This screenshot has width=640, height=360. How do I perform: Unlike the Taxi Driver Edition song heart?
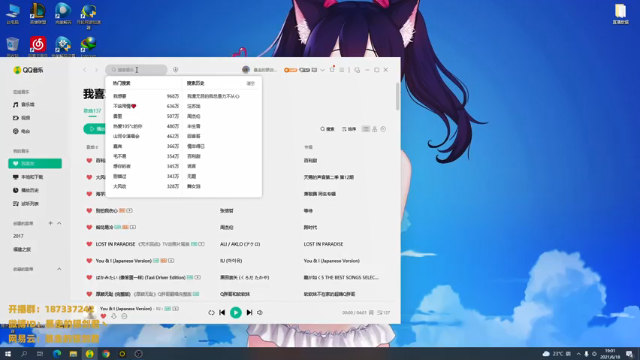pyautogui.click(x=89, y=278)
